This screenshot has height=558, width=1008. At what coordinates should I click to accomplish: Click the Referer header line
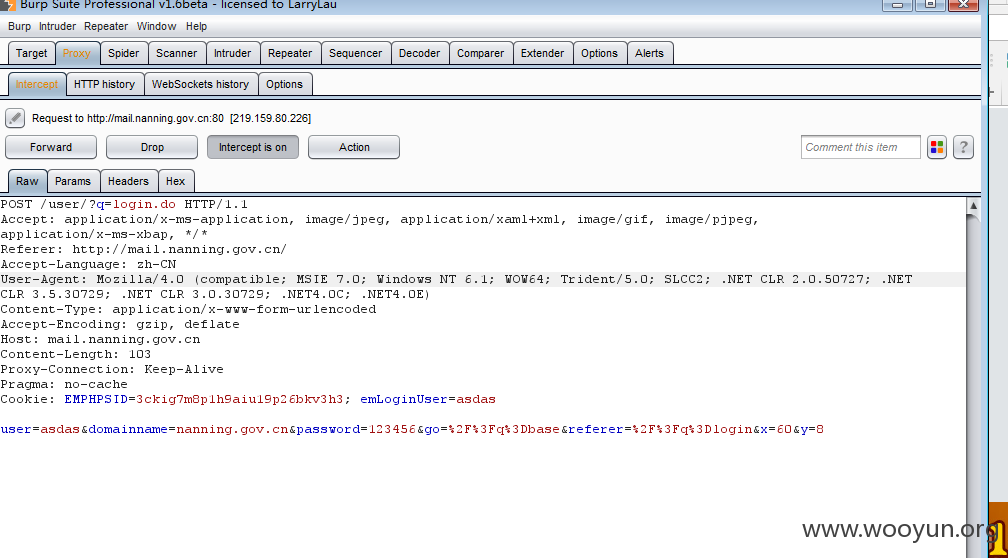point(143,249)
